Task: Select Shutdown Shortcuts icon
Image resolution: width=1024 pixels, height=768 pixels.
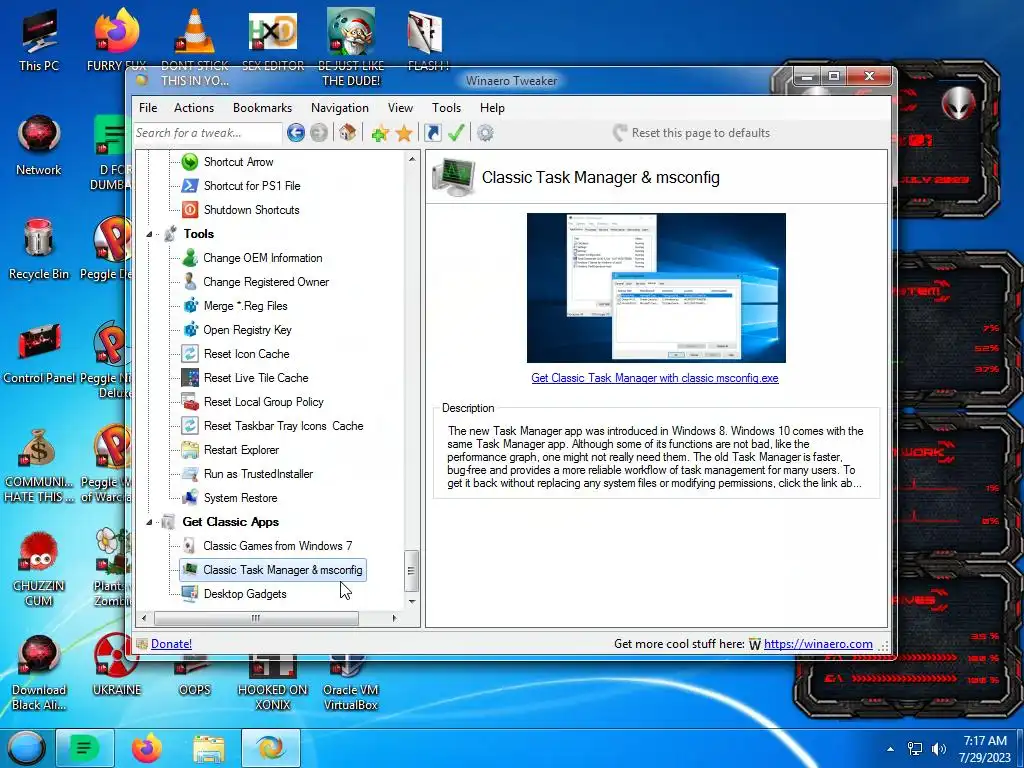Action: 189,210
